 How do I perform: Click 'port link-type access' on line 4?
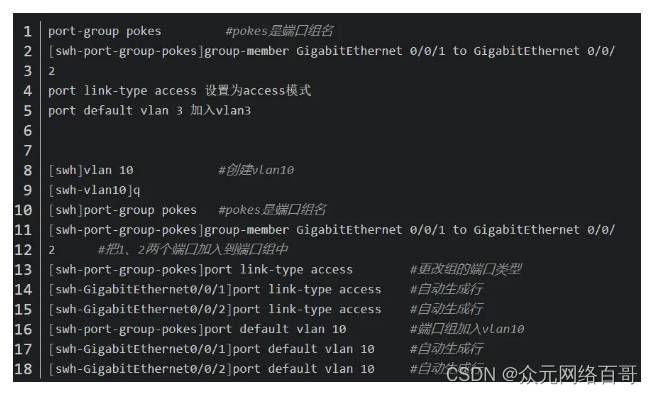[122, 91]
